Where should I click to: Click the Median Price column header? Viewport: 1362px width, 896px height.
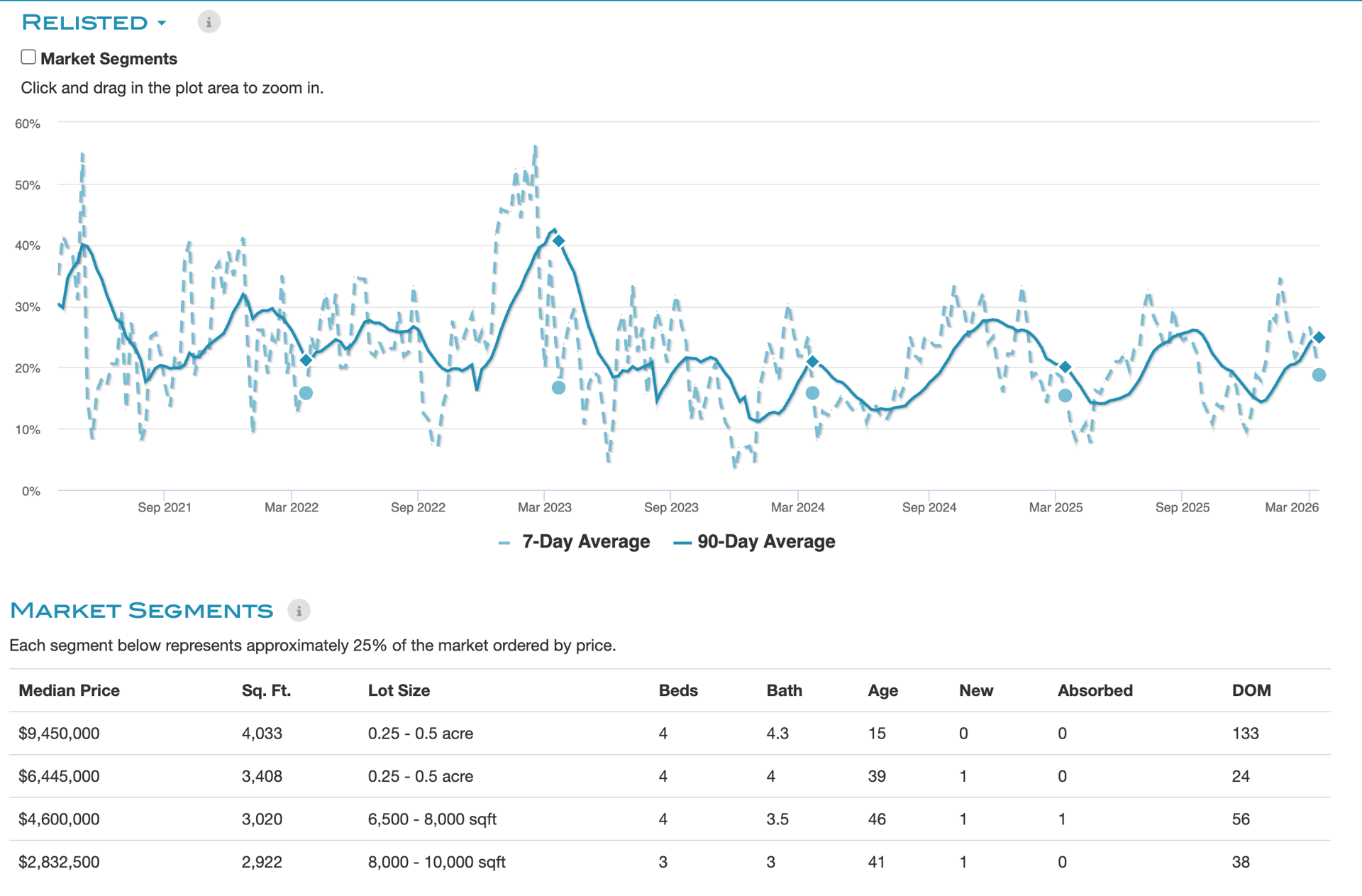tap(69, 690)
